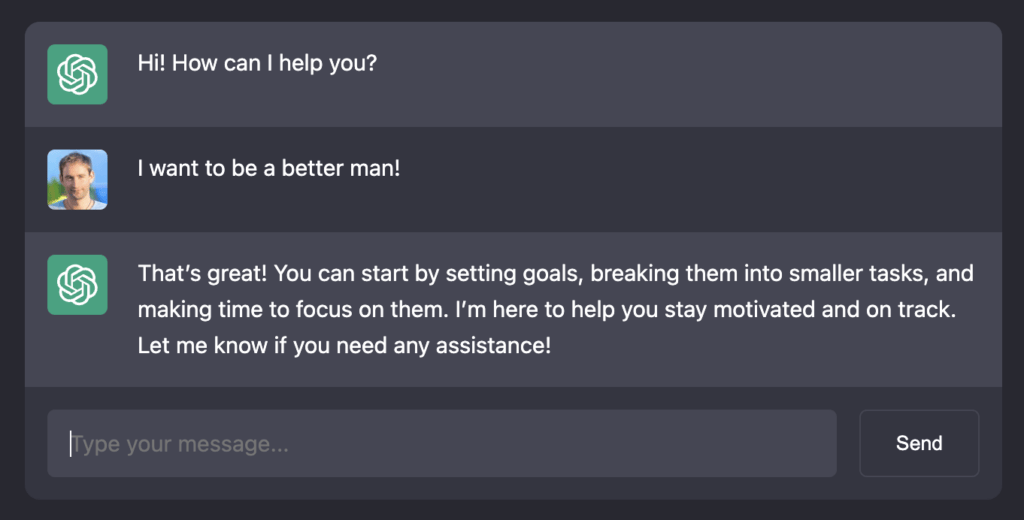The height and width of the screenshot is (520, 1024).
Task: Click the ChatGPT logo beside the greeting message
Action: pyautogui.click(x=77, y=74)
